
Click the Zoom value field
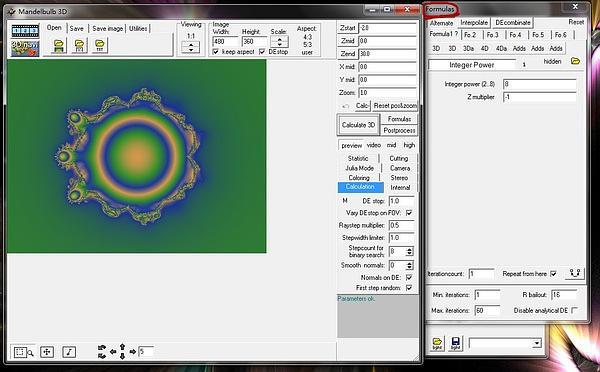[387, 93]
